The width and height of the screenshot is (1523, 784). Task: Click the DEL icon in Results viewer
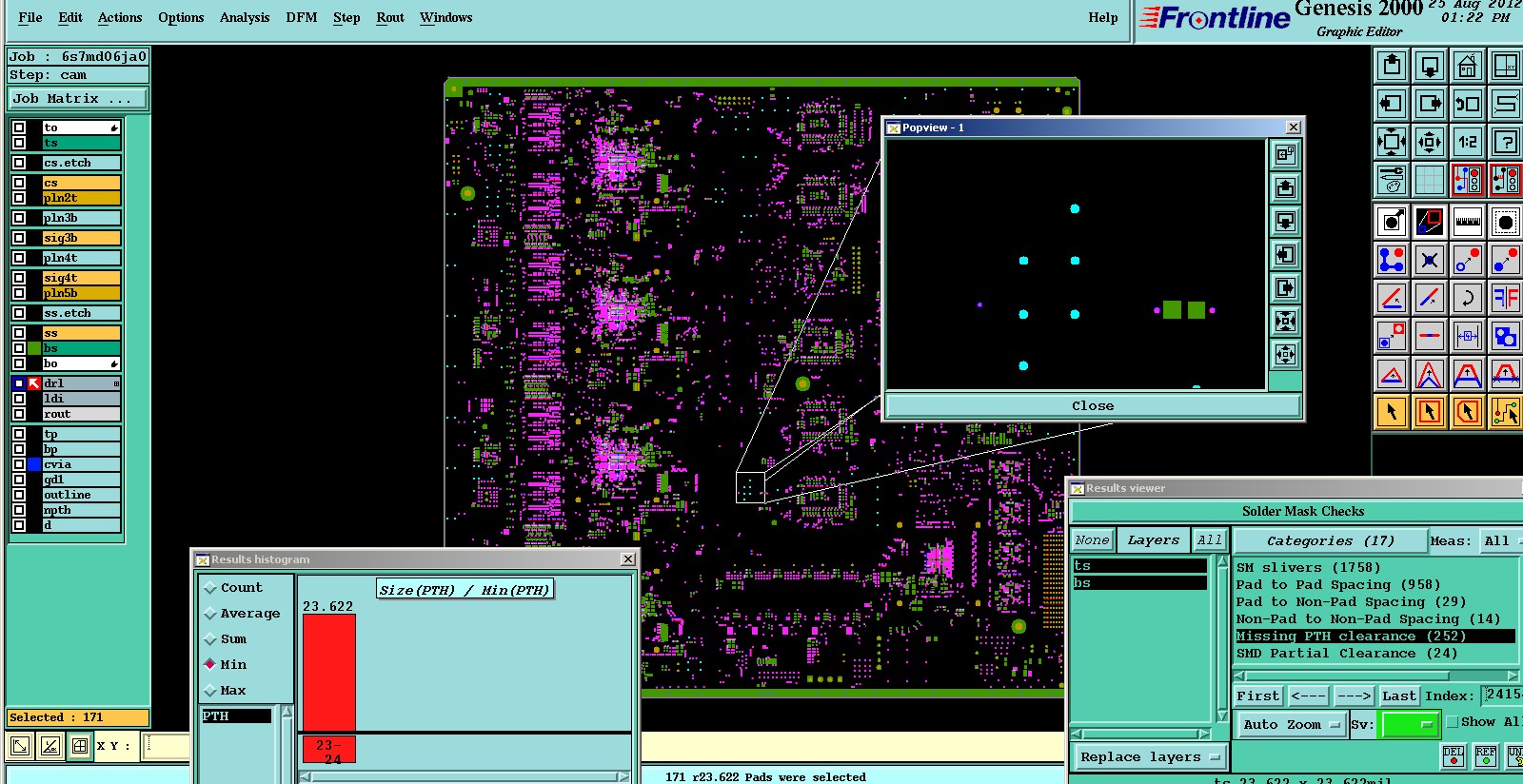tap(1454, 756)
